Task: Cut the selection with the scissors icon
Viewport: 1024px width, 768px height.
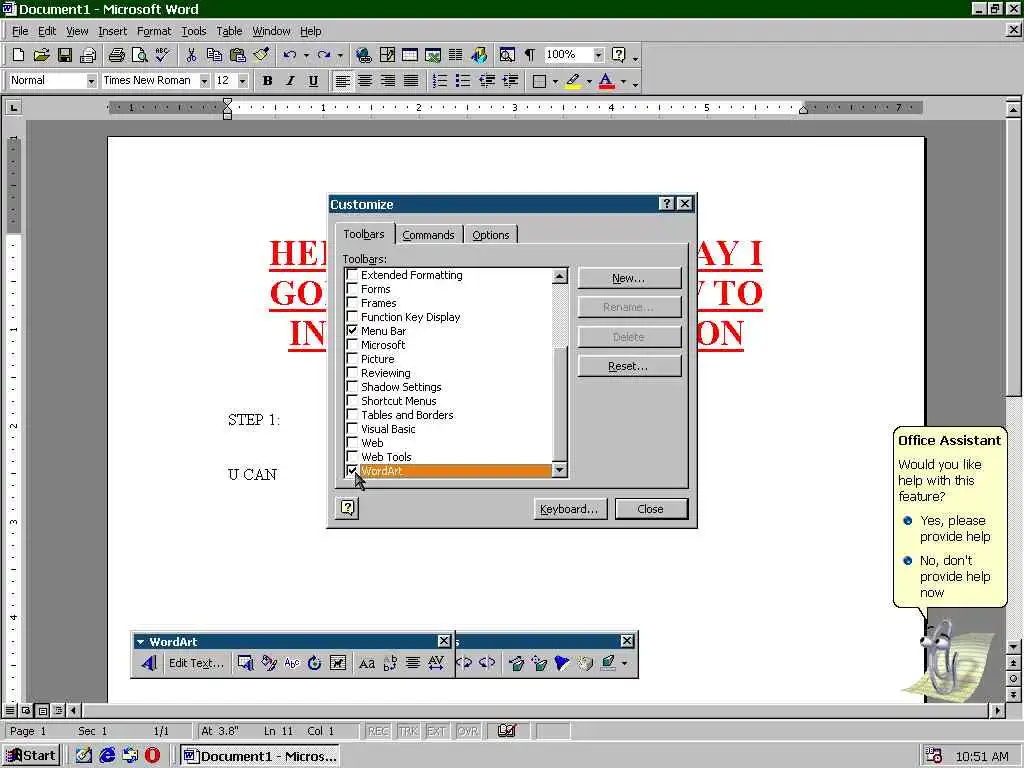Action: (191, 55)
